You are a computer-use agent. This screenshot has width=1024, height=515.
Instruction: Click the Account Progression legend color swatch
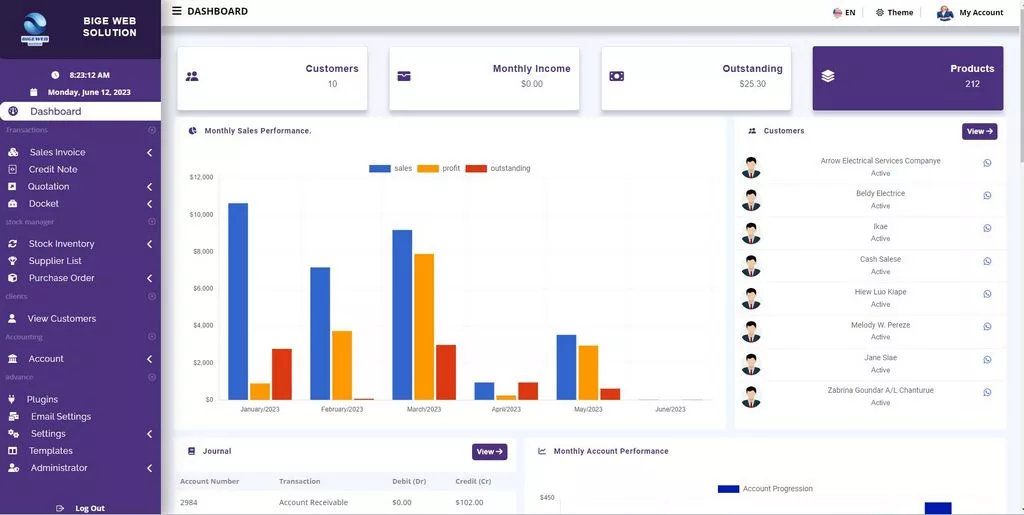coord(728,489)
